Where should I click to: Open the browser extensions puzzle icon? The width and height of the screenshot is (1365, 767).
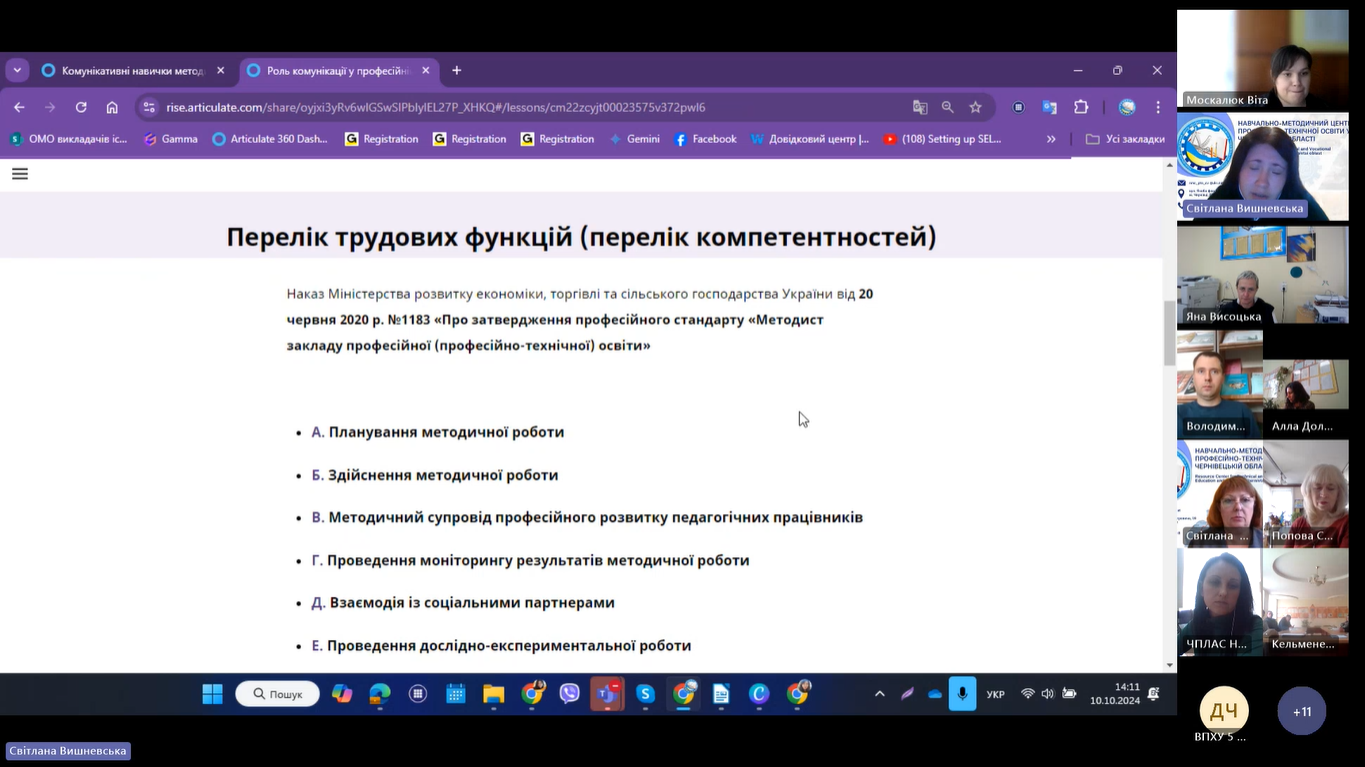pos(1081,107)
